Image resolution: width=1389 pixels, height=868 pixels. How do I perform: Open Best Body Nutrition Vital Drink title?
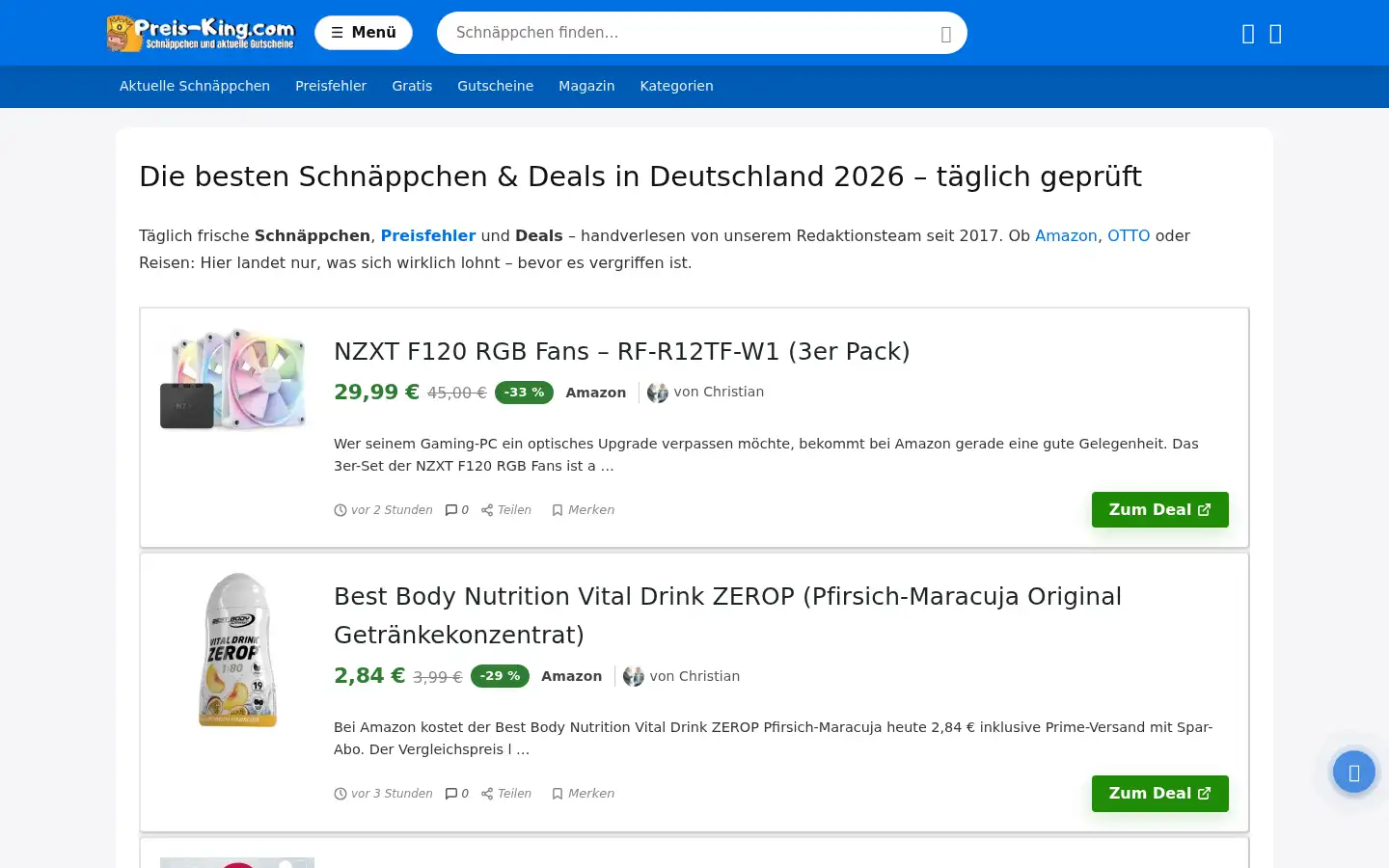[x=727, y=615]
